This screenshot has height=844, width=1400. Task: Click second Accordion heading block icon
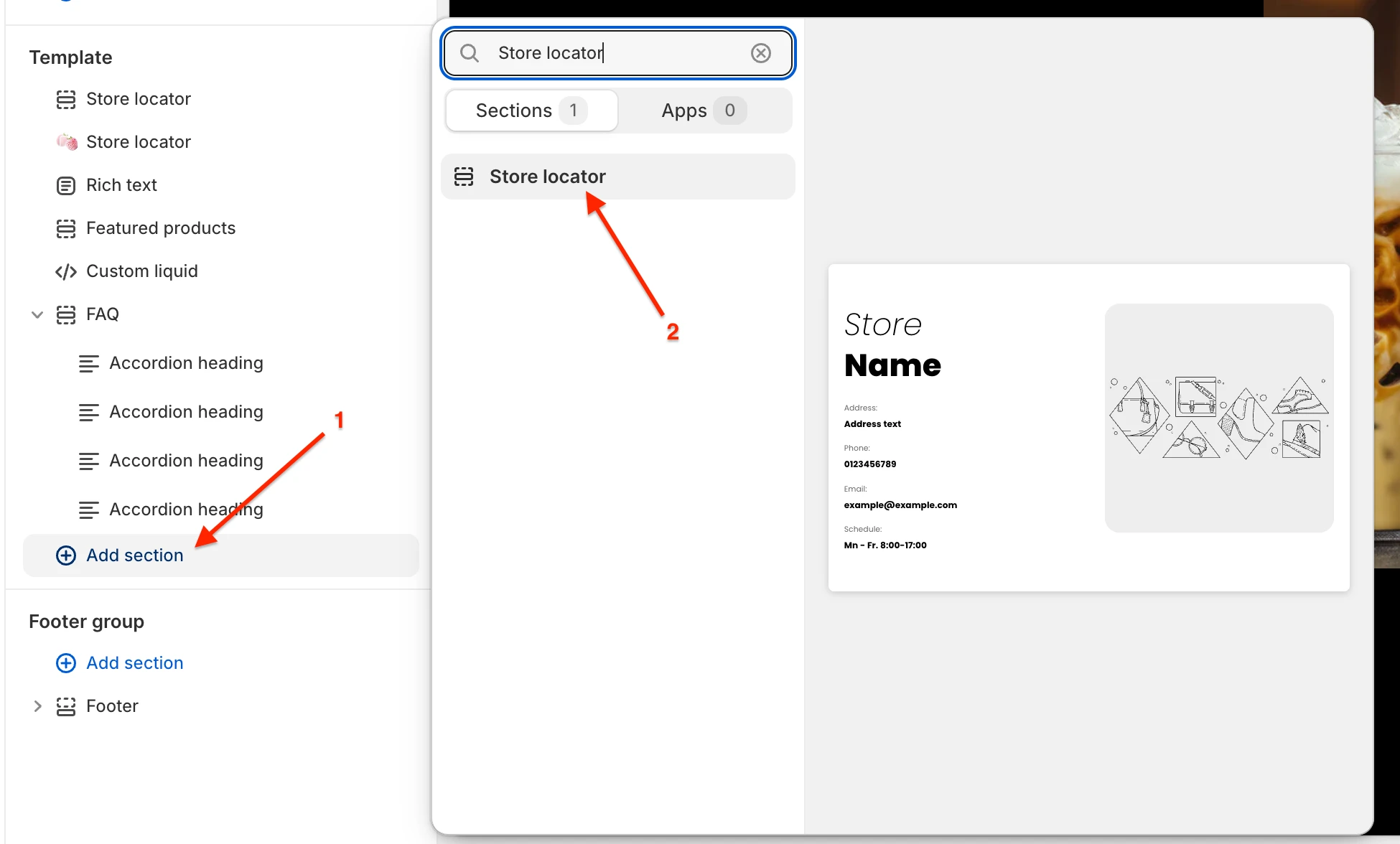coord(89,412)
